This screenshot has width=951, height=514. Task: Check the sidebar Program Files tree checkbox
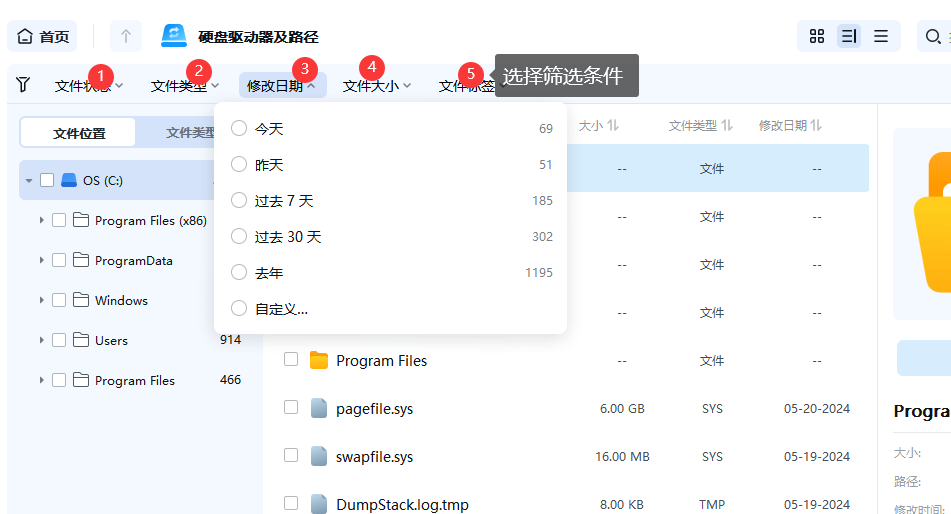[x=59, y=380]
